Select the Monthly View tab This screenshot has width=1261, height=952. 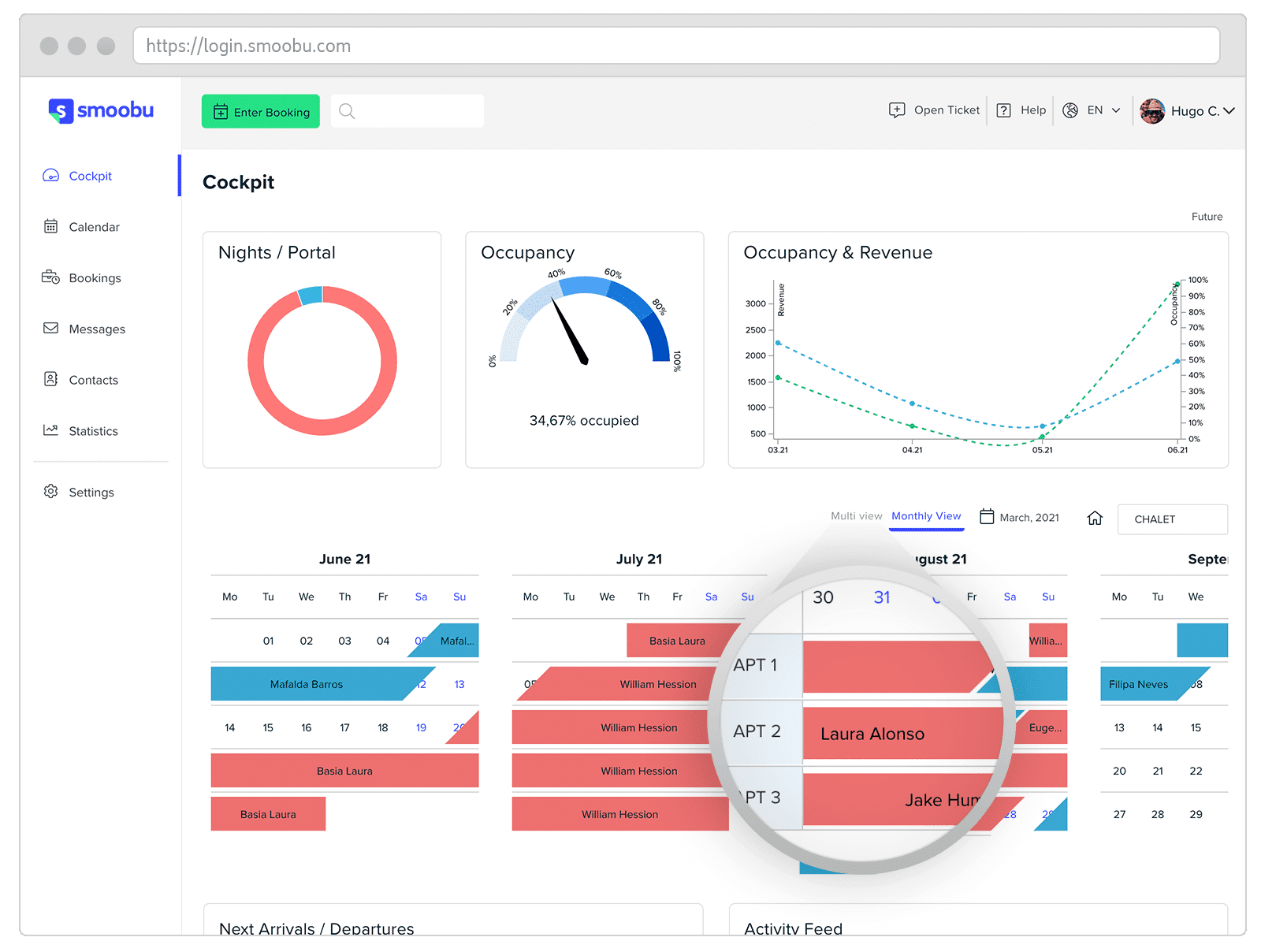point(926,516)
